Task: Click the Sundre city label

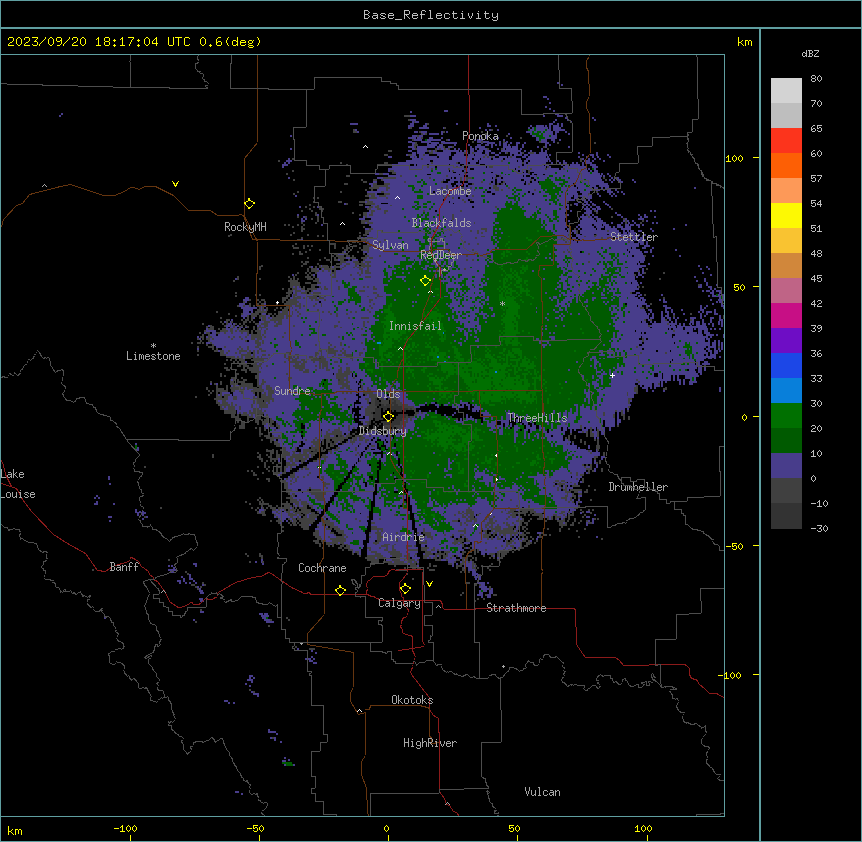Action: [x=292, y=391]
